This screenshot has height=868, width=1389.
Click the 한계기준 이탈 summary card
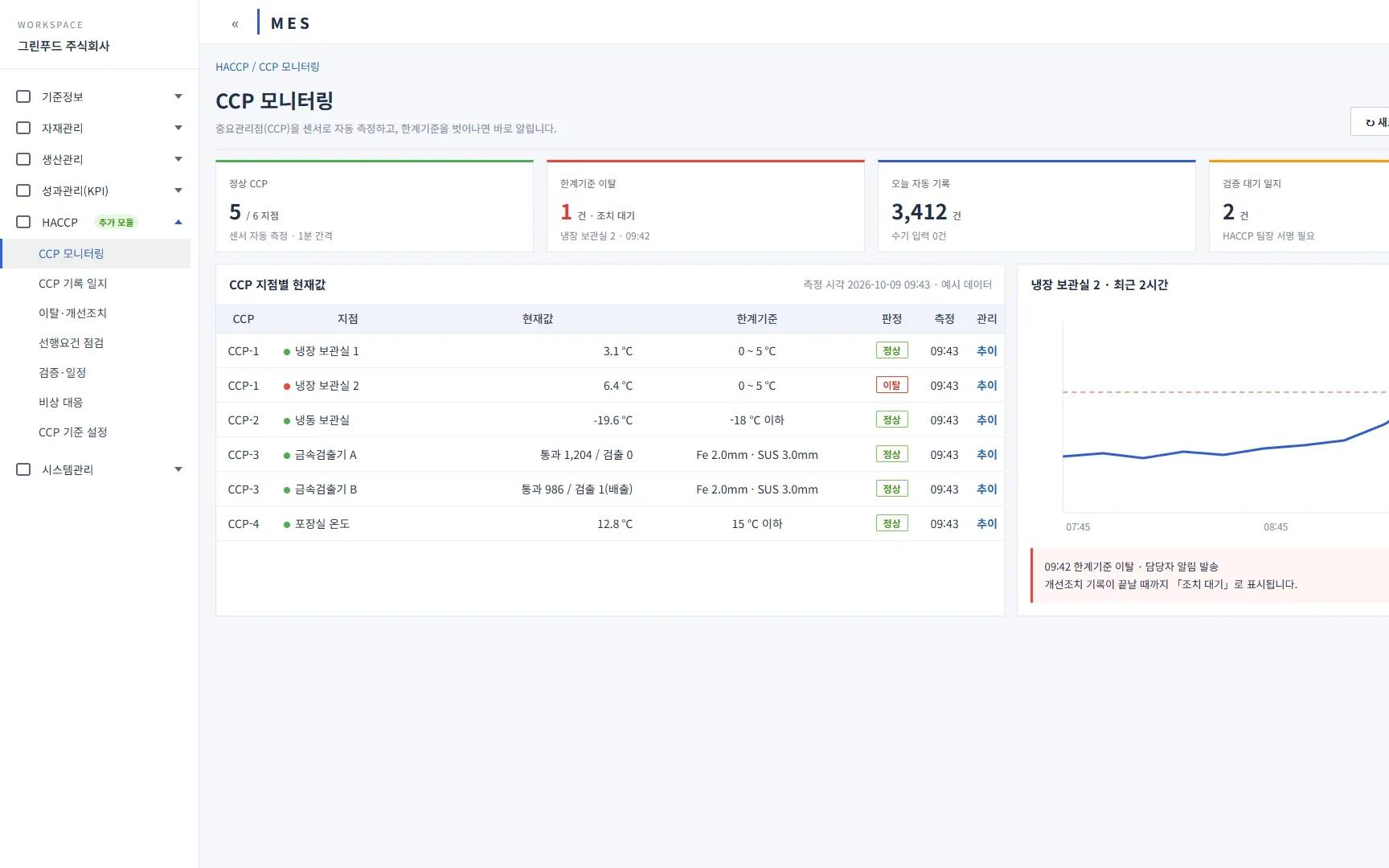coord(706,206)
